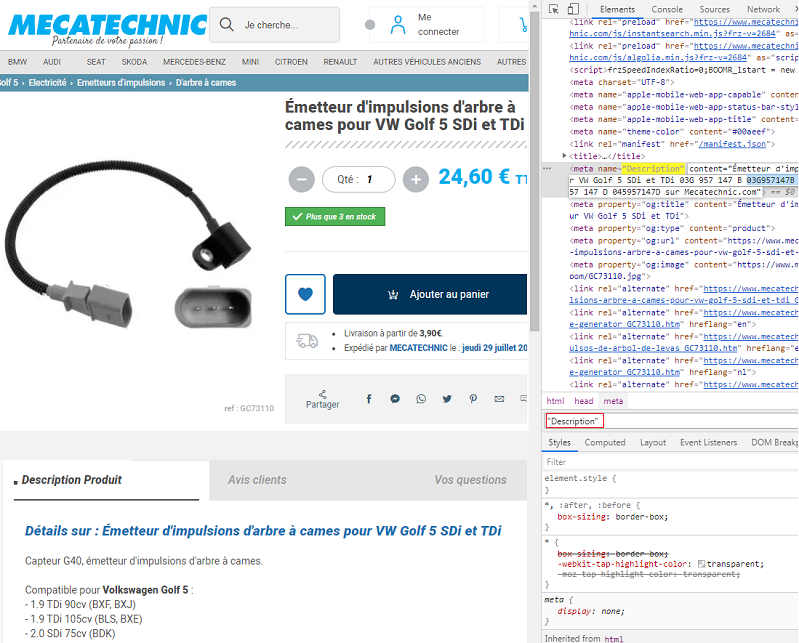Open MERCEDES-BENZ menu category
Image resolution: width=799 pixels, height=643 pixels.
tap(194, 62)
